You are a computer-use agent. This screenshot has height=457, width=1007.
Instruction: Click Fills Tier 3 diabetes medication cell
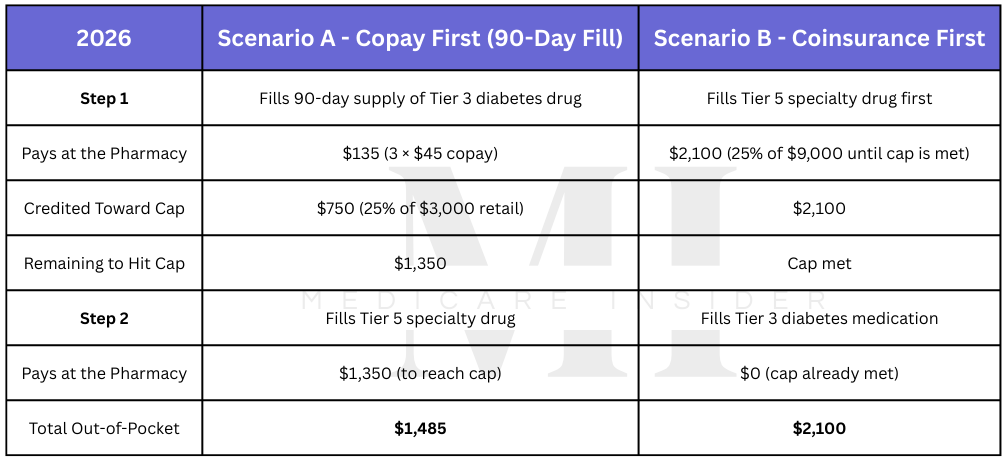[819, 319]
